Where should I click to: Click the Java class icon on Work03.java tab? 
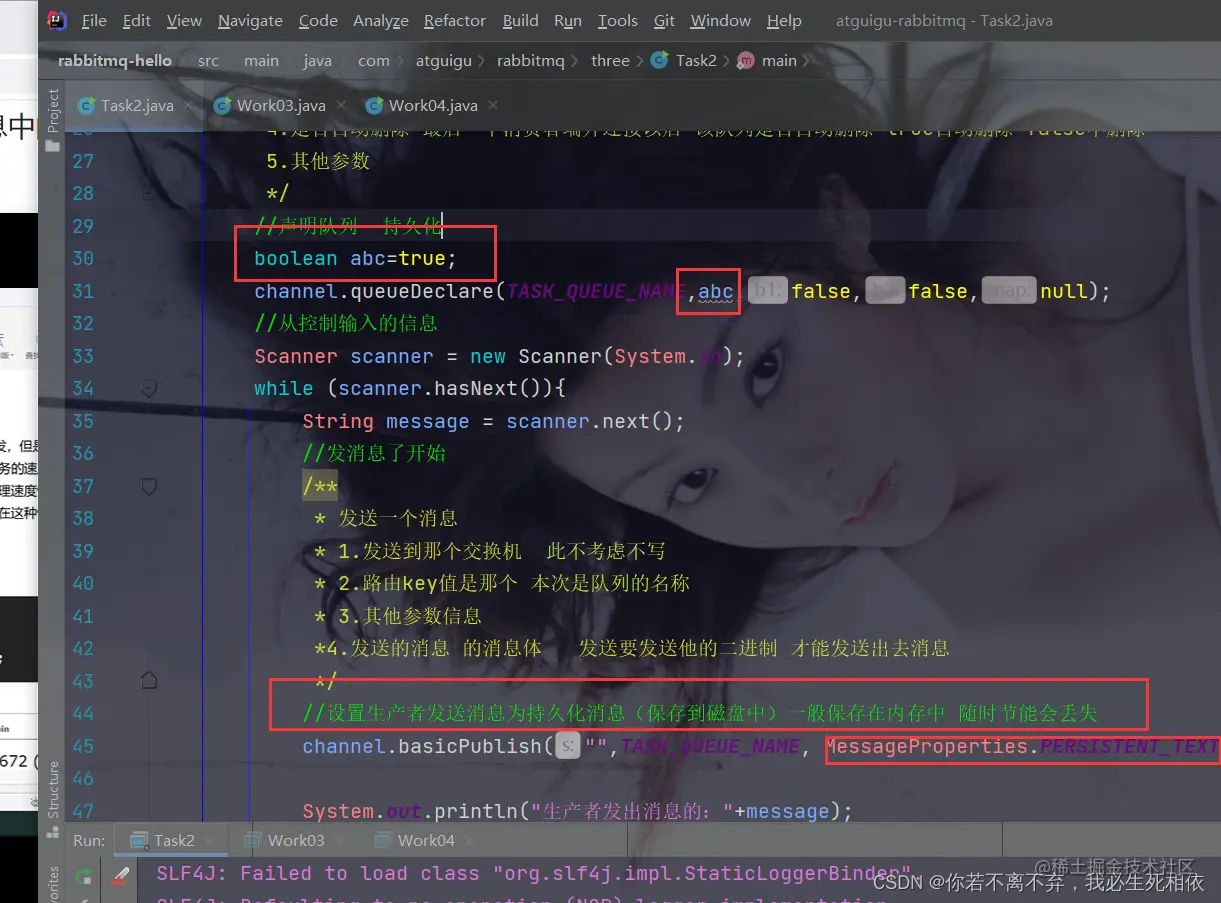[x=220, y=104]
